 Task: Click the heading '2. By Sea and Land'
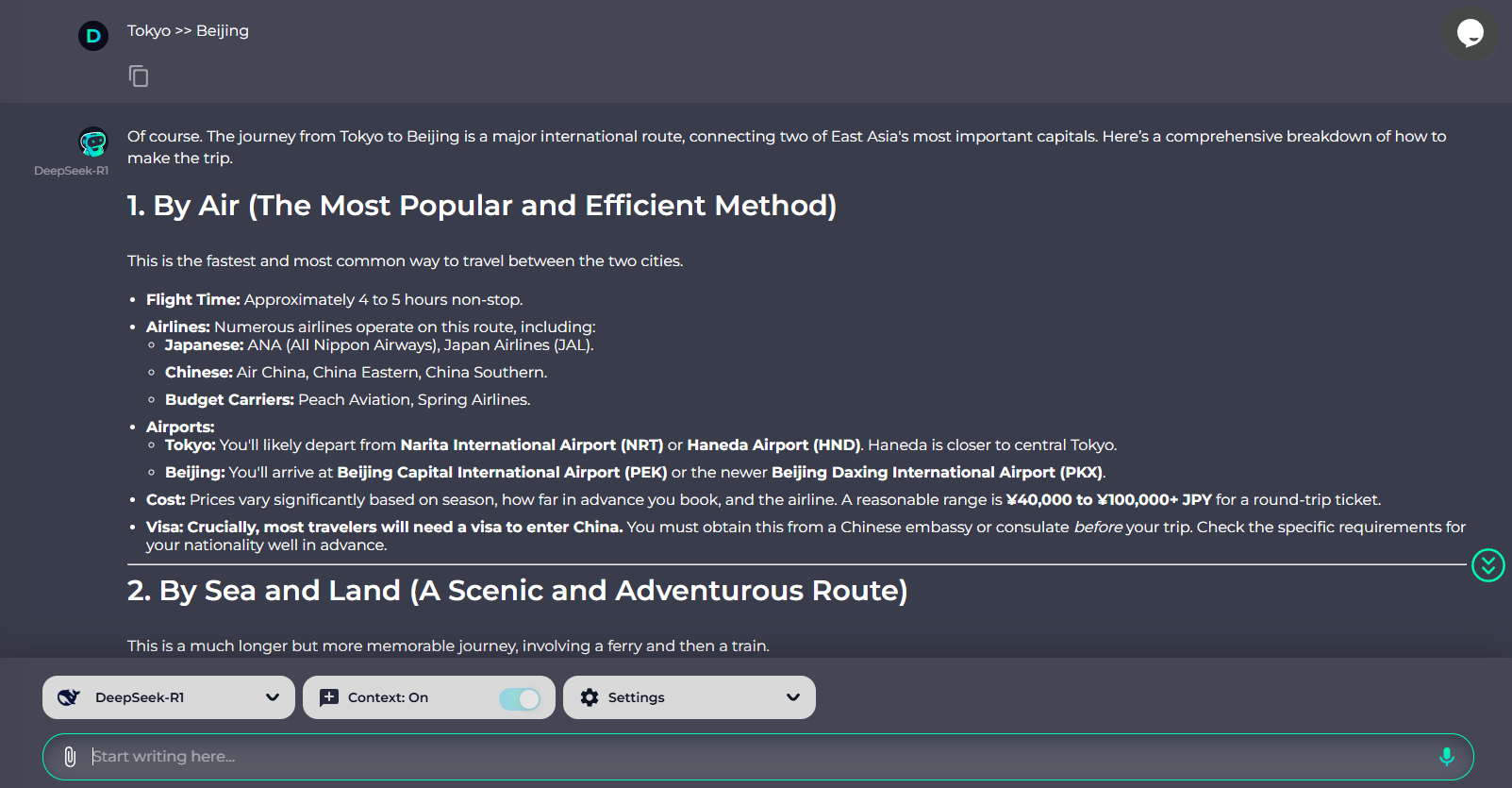[x=518, y=591]
